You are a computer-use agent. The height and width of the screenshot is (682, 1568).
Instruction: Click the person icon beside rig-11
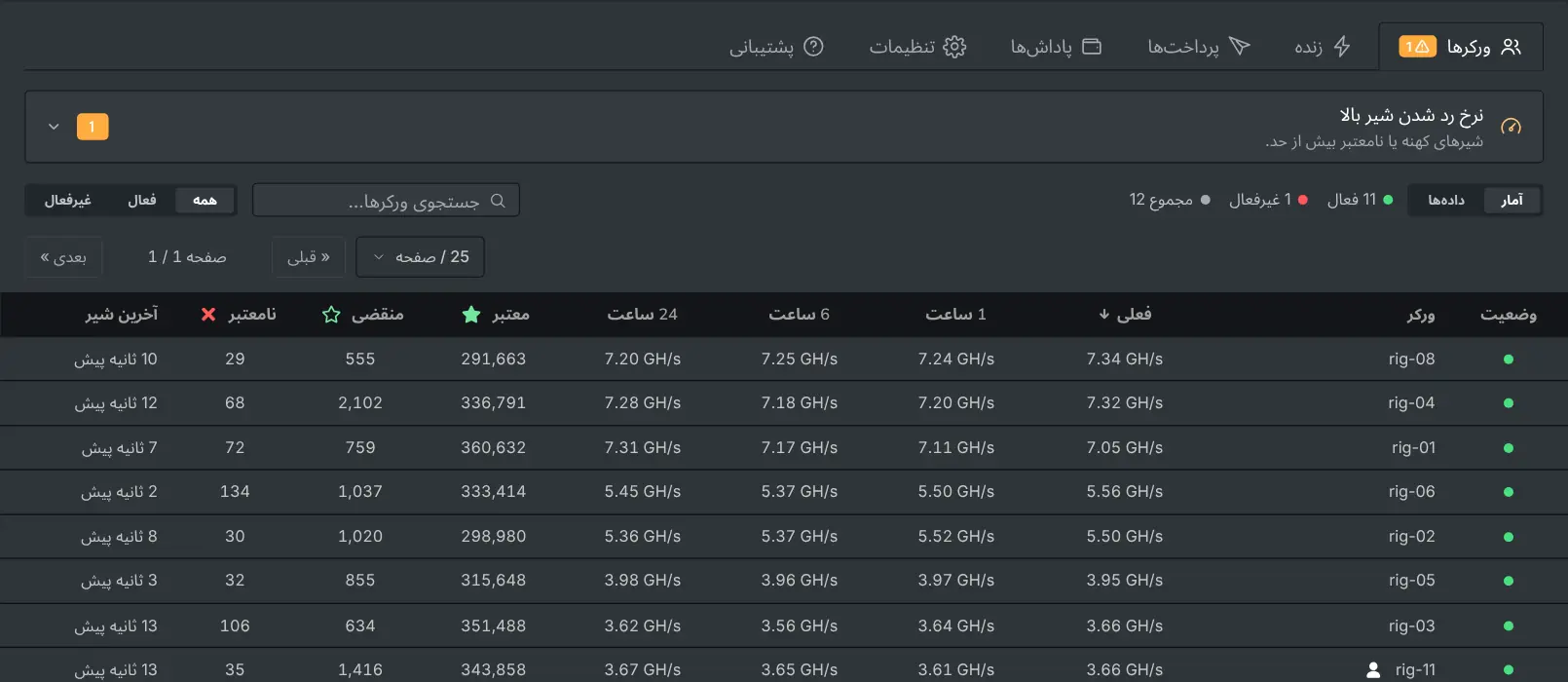[1373, 670]
